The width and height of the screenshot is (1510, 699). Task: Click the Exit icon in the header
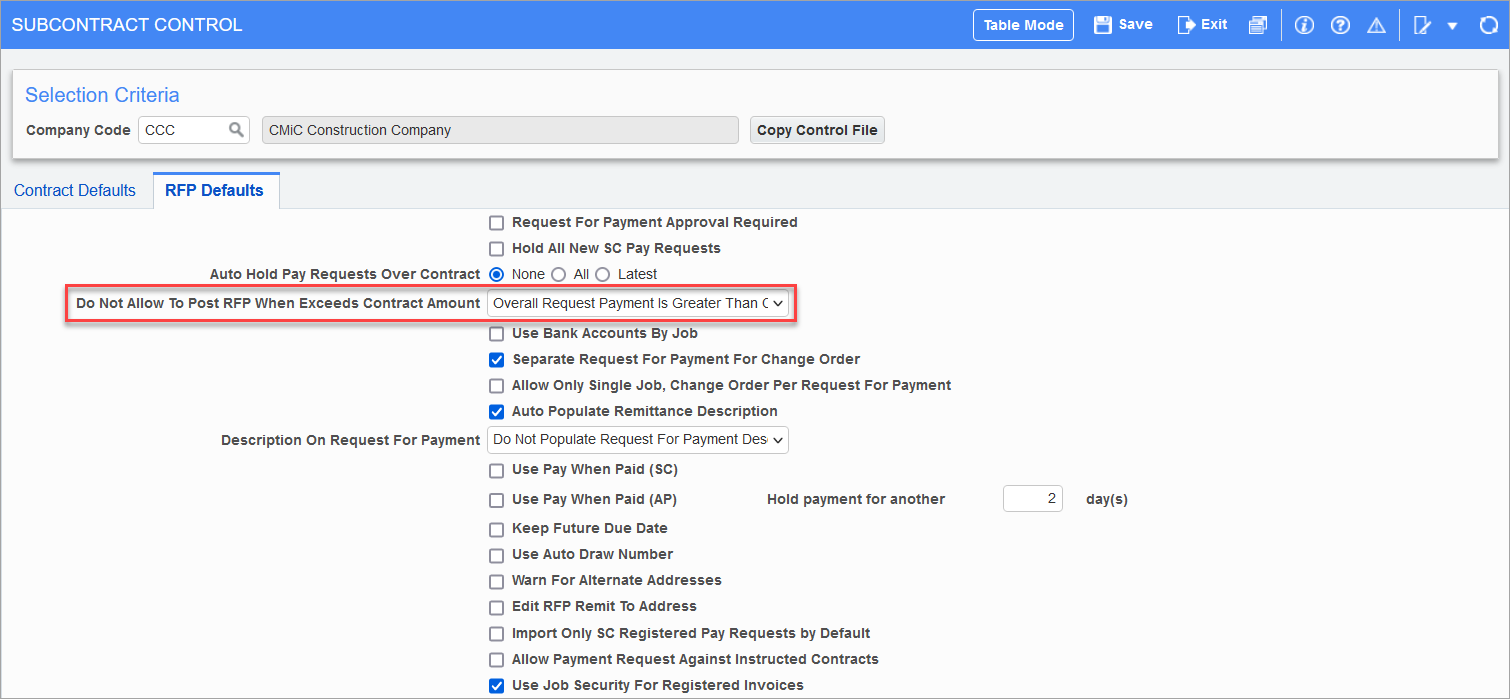point(1202,25)
